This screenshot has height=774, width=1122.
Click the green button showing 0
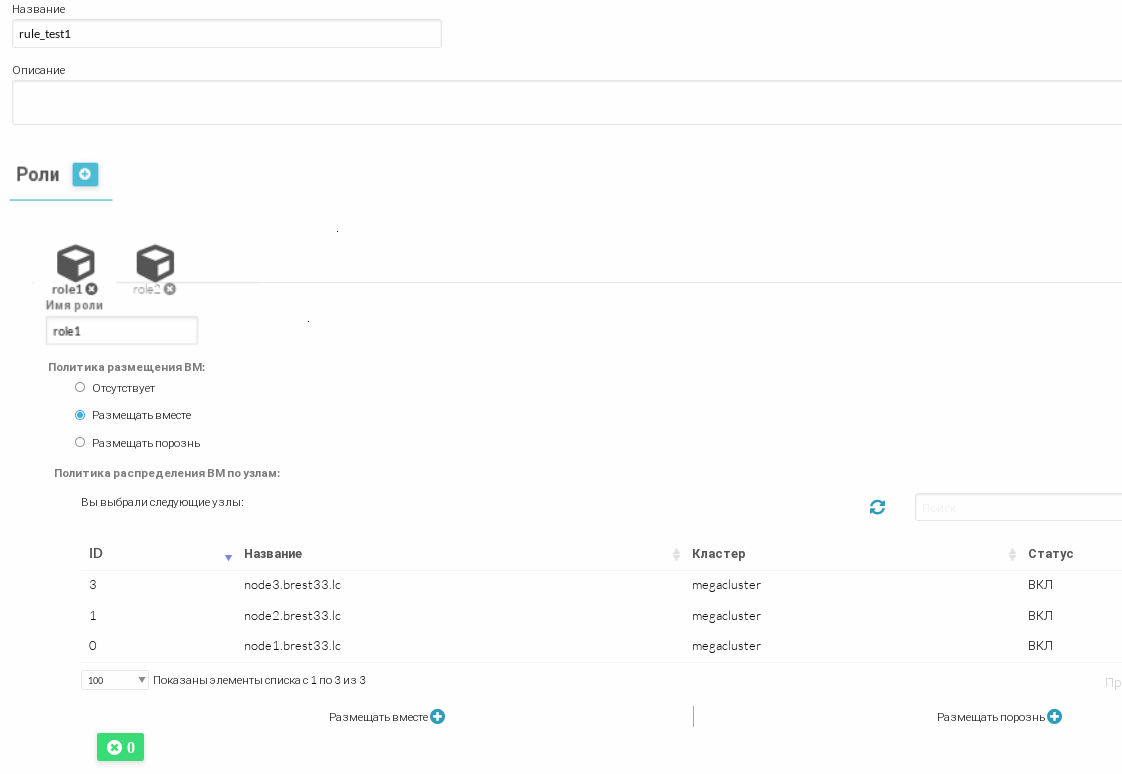(120, 747)
